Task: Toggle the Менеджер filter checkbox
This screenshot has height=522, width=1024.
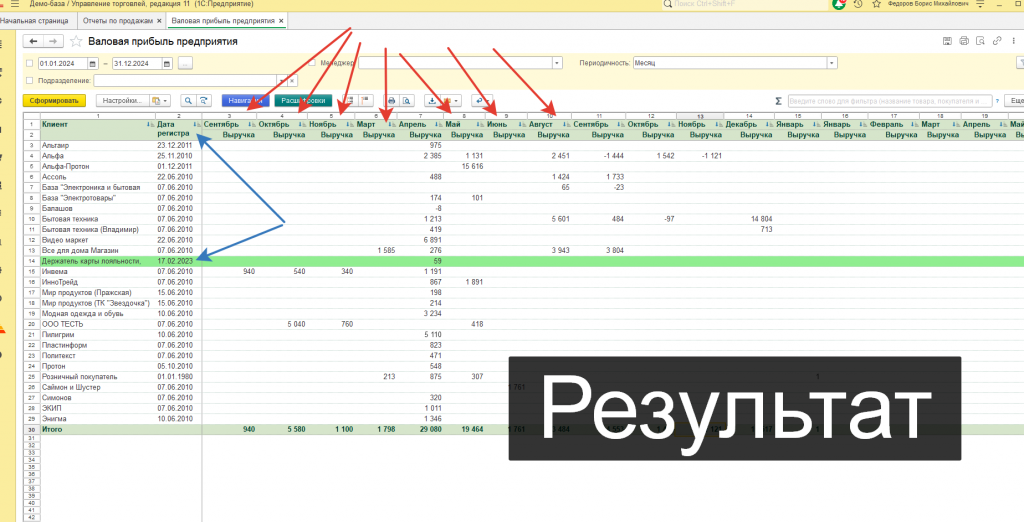Action: 312,63
